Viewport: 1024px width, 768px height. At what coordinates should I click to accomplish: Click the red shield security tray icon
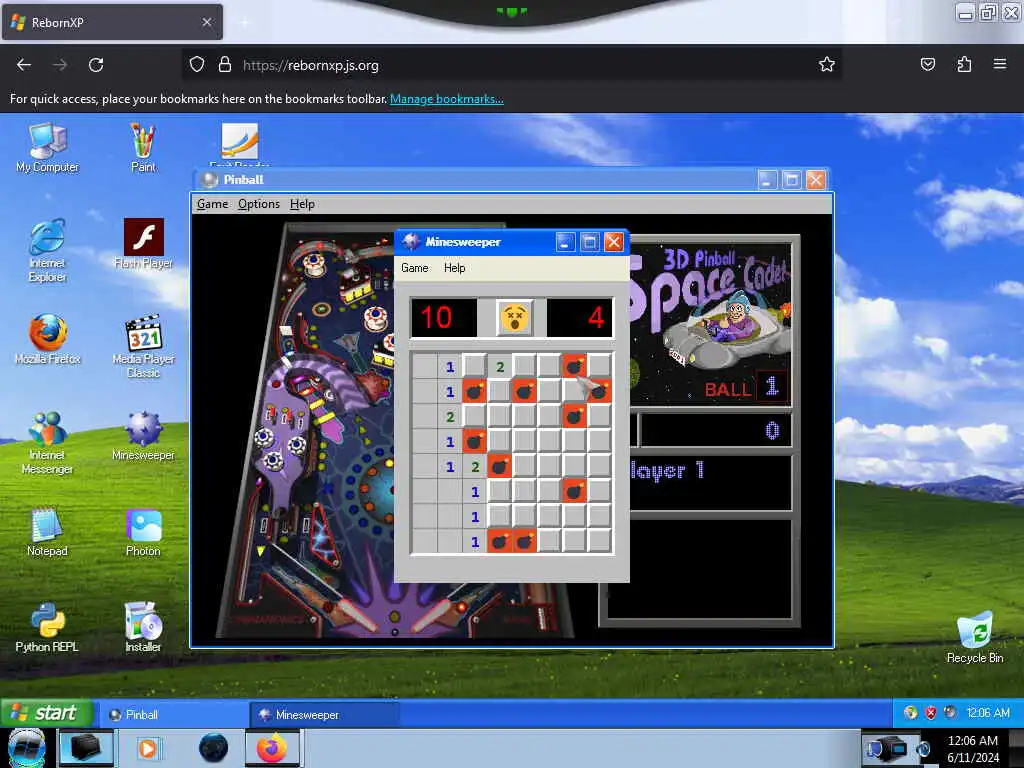931,713
